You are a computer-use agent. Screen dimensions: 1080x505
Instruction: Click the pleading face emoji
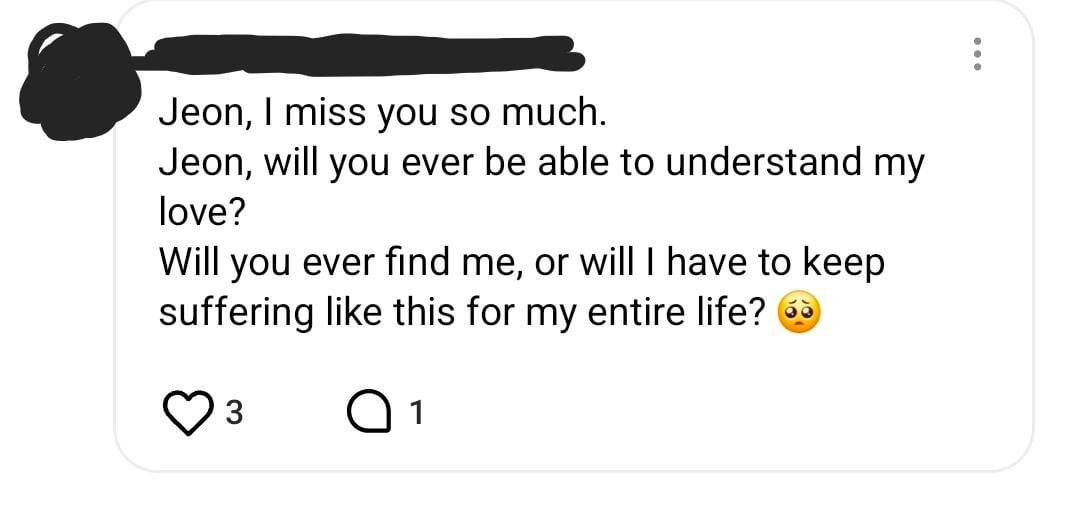[x=798, y=313]
